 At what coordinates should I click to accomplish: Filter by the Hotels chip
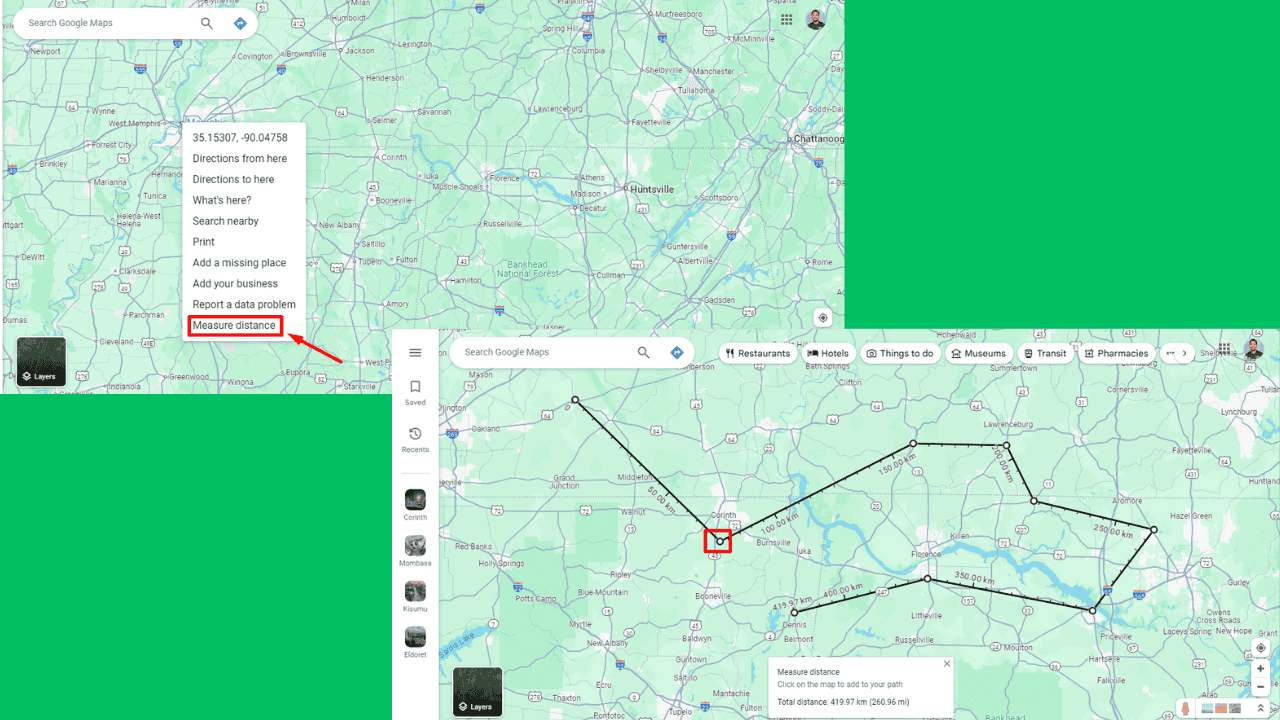(828, 353)
